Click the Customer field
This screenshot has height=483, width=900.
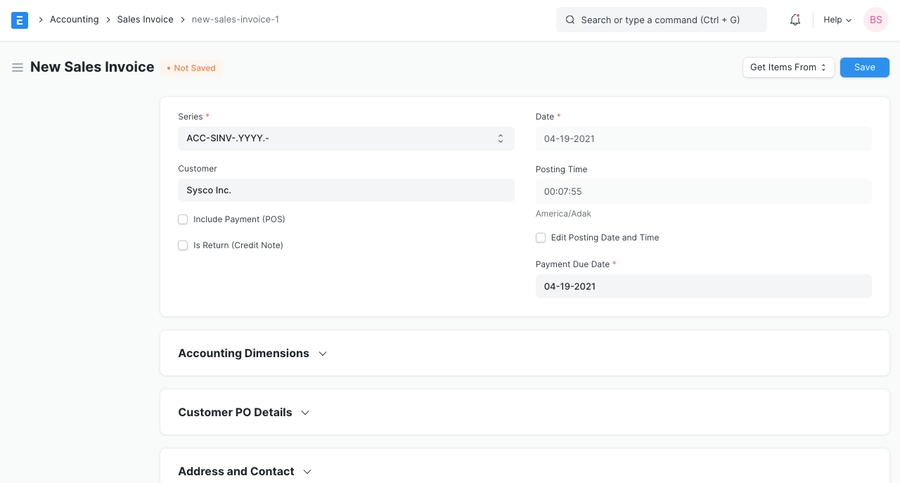[x=345, y=190]
